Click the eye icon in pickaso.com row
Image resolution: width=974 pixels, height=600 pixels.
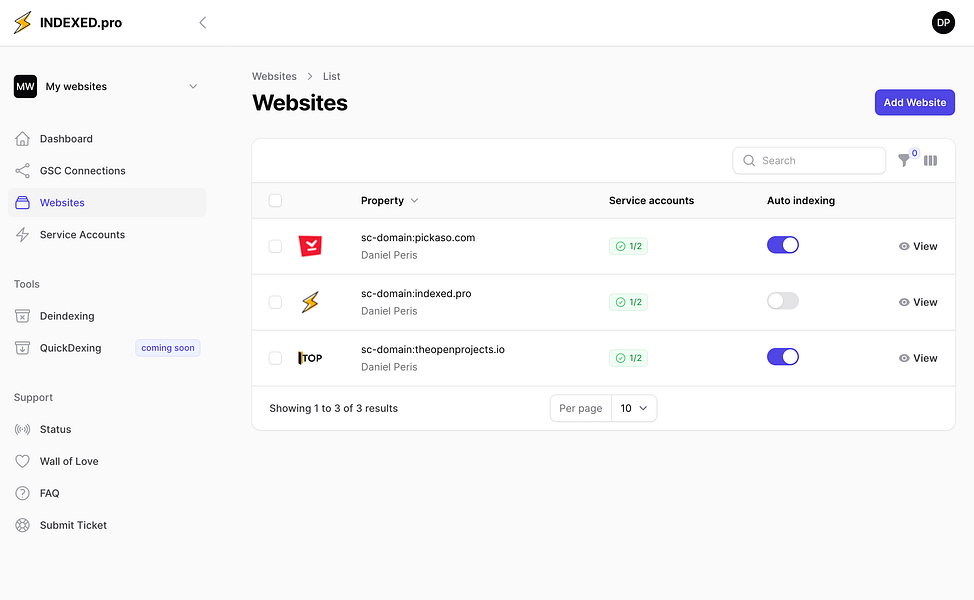(904, 246)
